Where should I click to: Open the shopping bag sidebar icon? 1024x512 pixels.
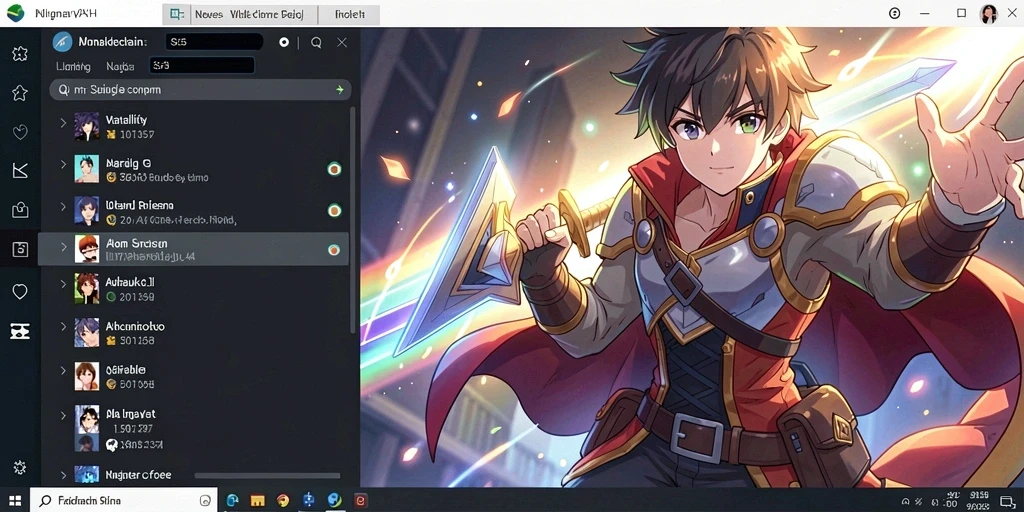pos(20,210)
